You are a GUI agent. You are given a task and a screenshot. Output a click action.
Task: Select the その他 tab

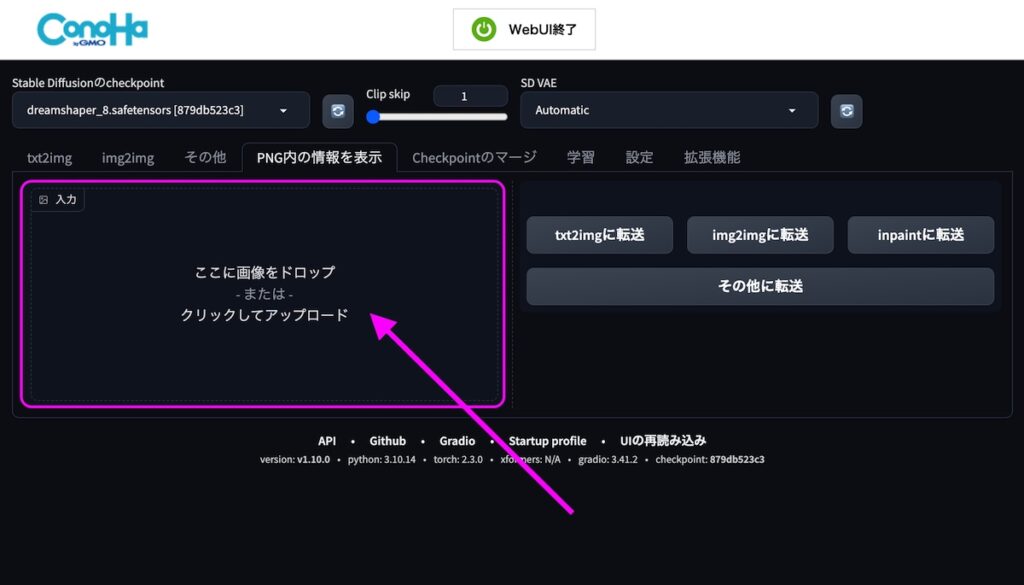pyautogui.click(x=205, y=158)
